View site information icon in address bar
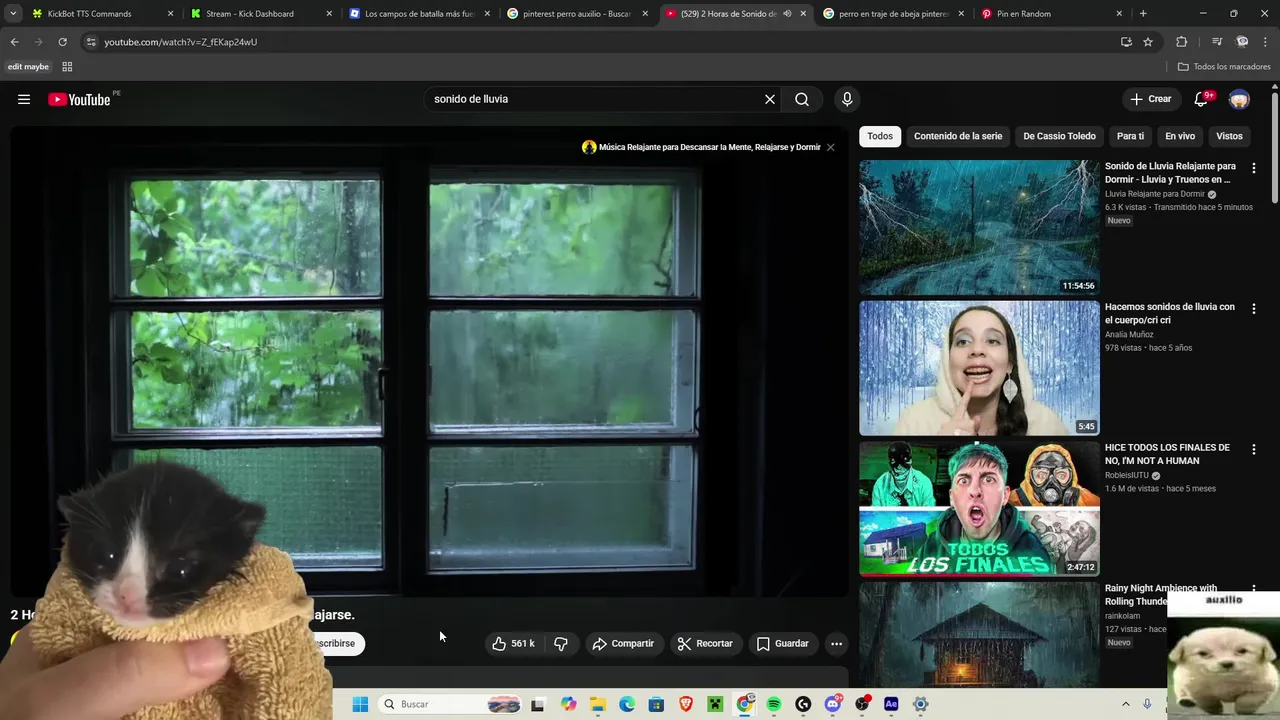 (x=91, y=42)
